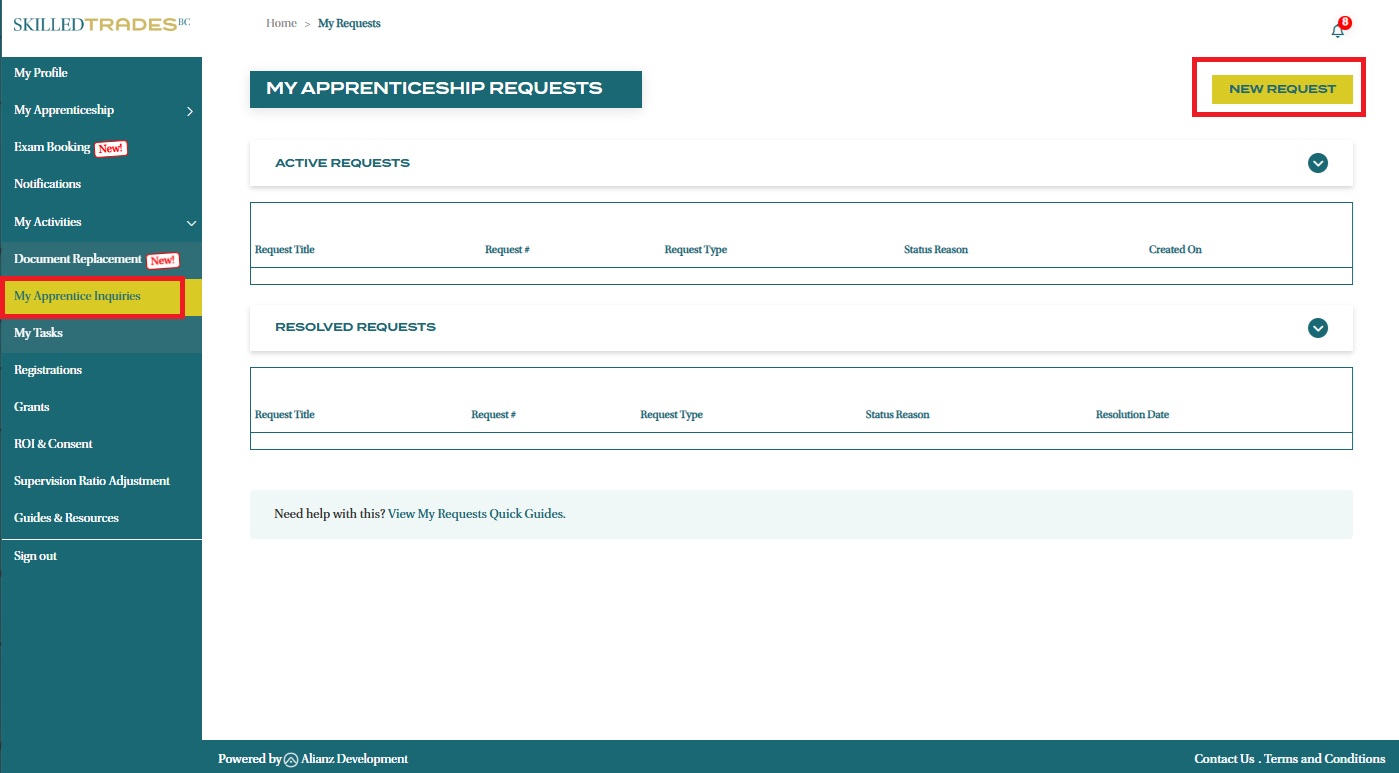This screenshot has width=1399, height=773.
Task: Click Sign out in sidebar
Action: tap(35, 556)
